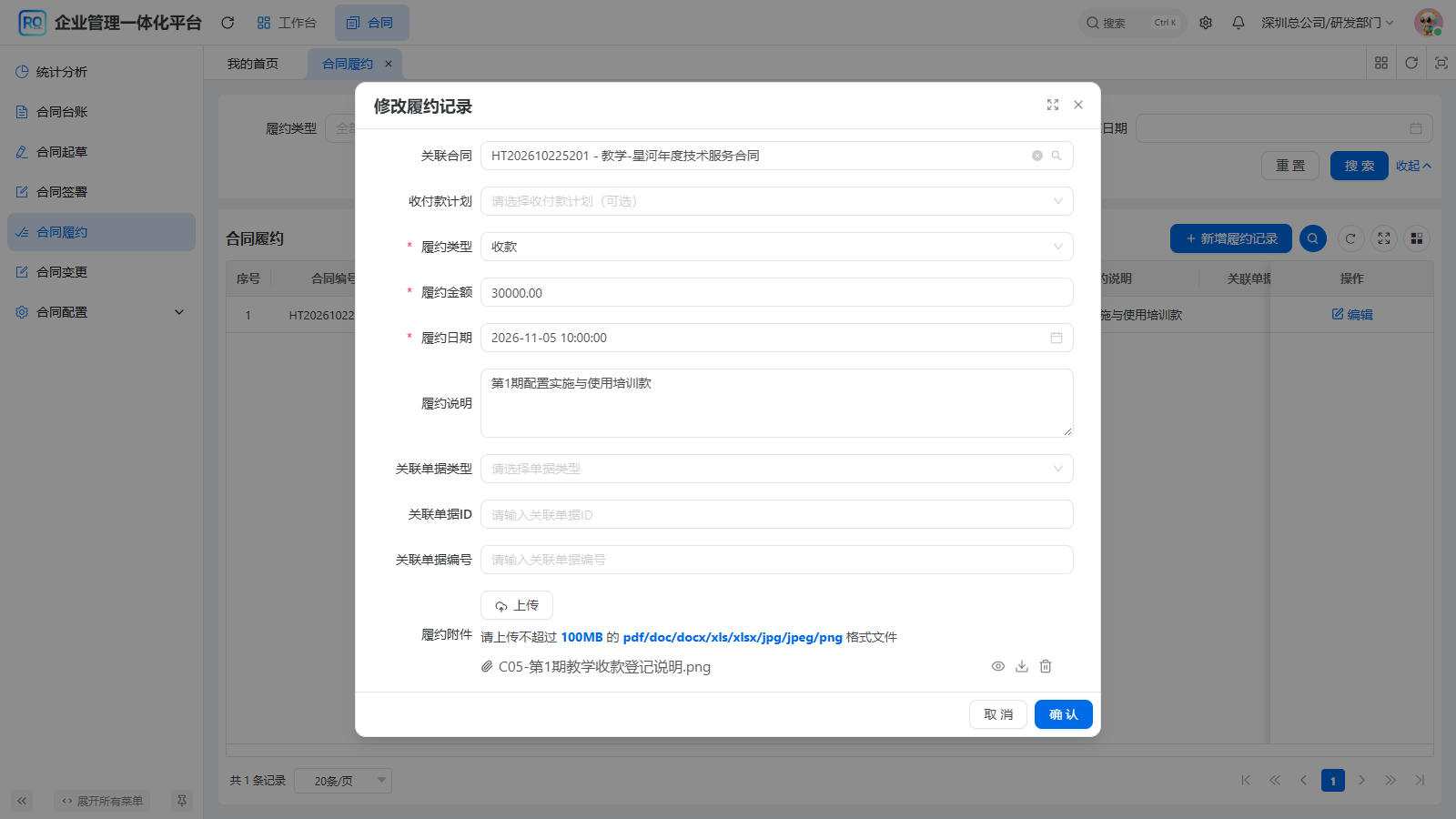Search contracts in the 关联合同 field
1456x819 pixels.
tap(1057, 156)
